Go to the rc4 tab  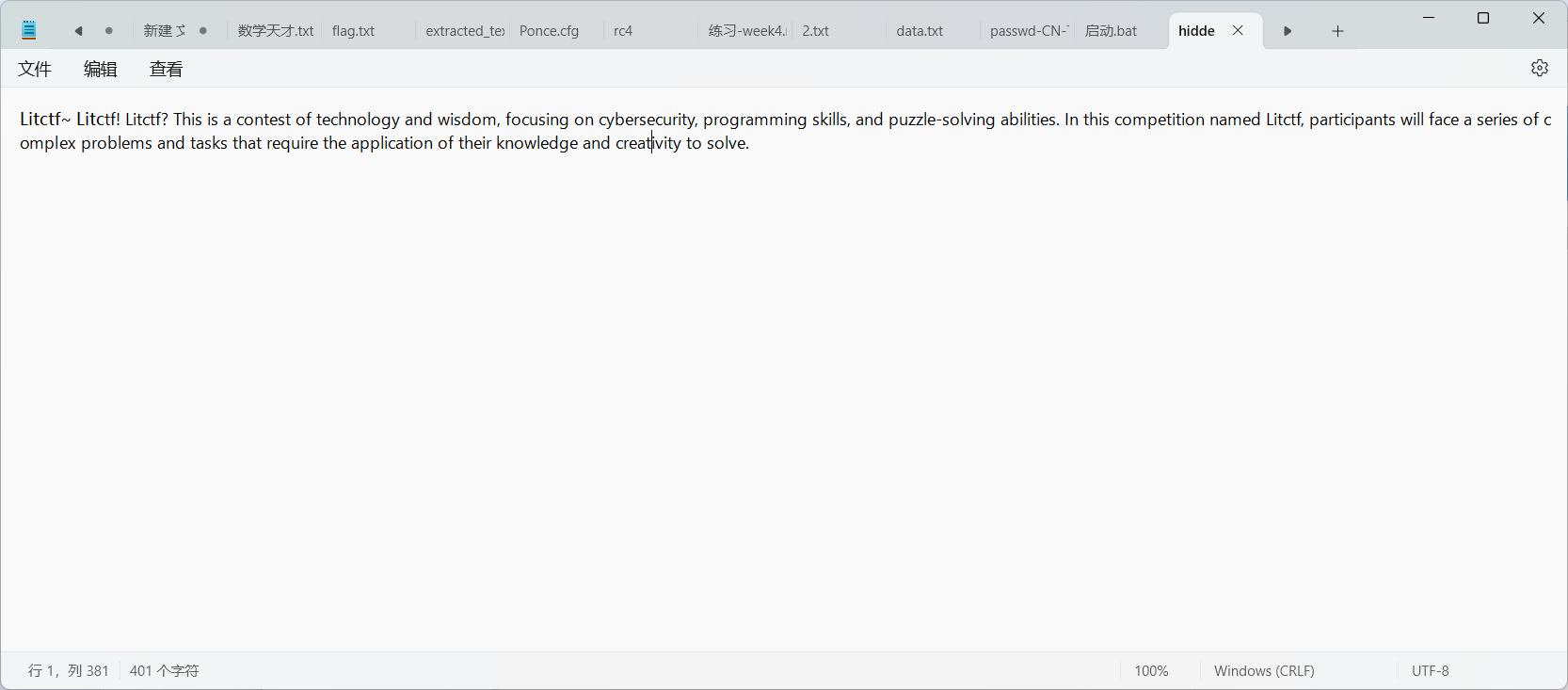coord(623,31)
